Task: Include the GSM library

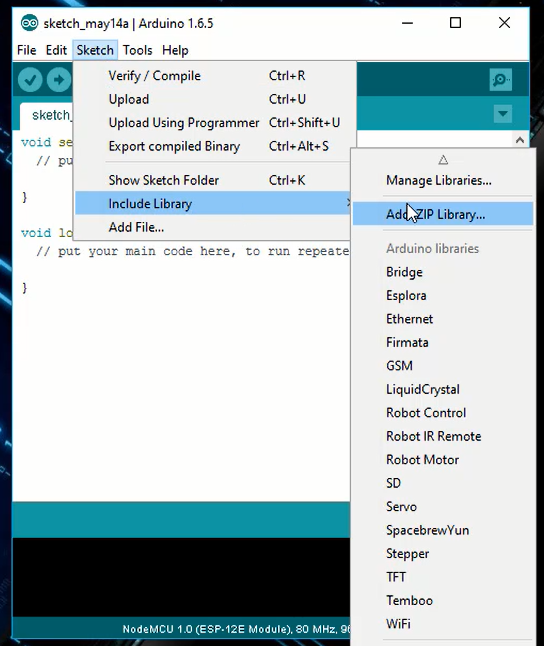Action: point(443,366)
